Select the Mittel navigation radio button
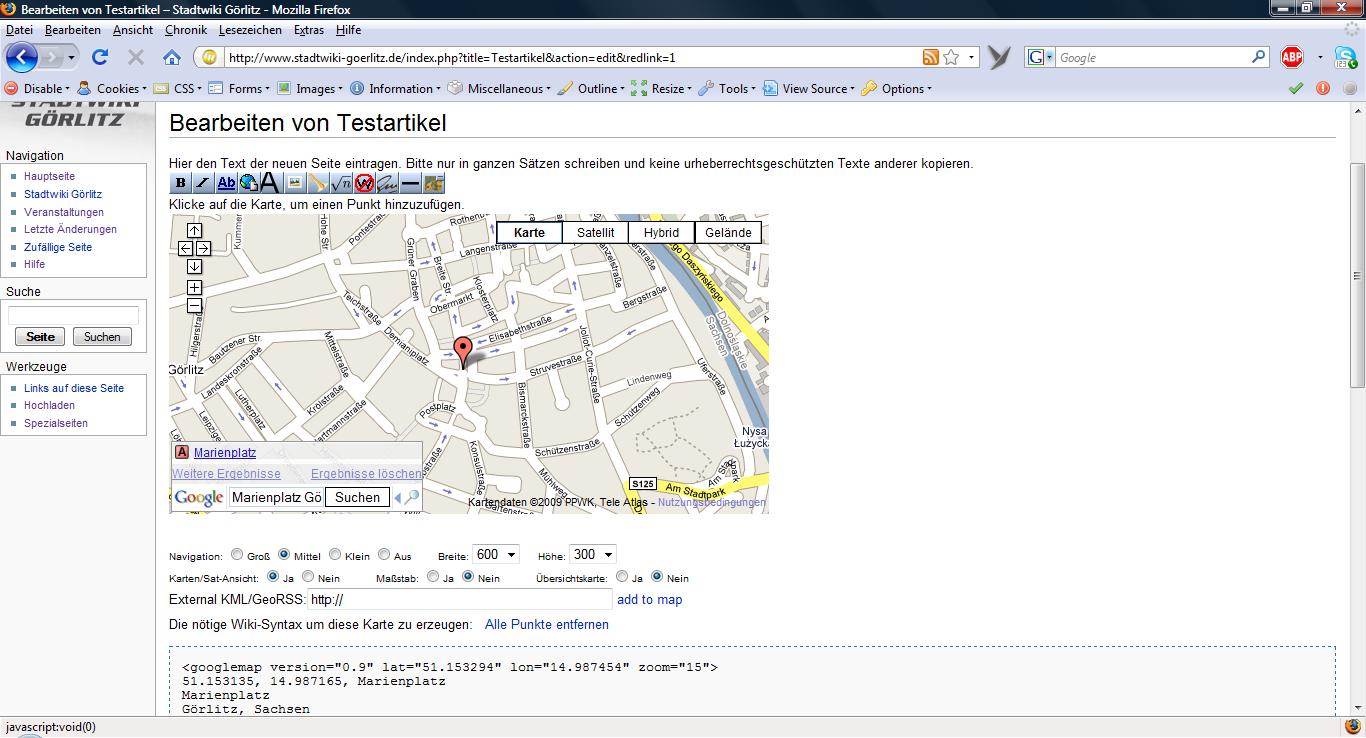1366x738 pixels. (284, 554)
